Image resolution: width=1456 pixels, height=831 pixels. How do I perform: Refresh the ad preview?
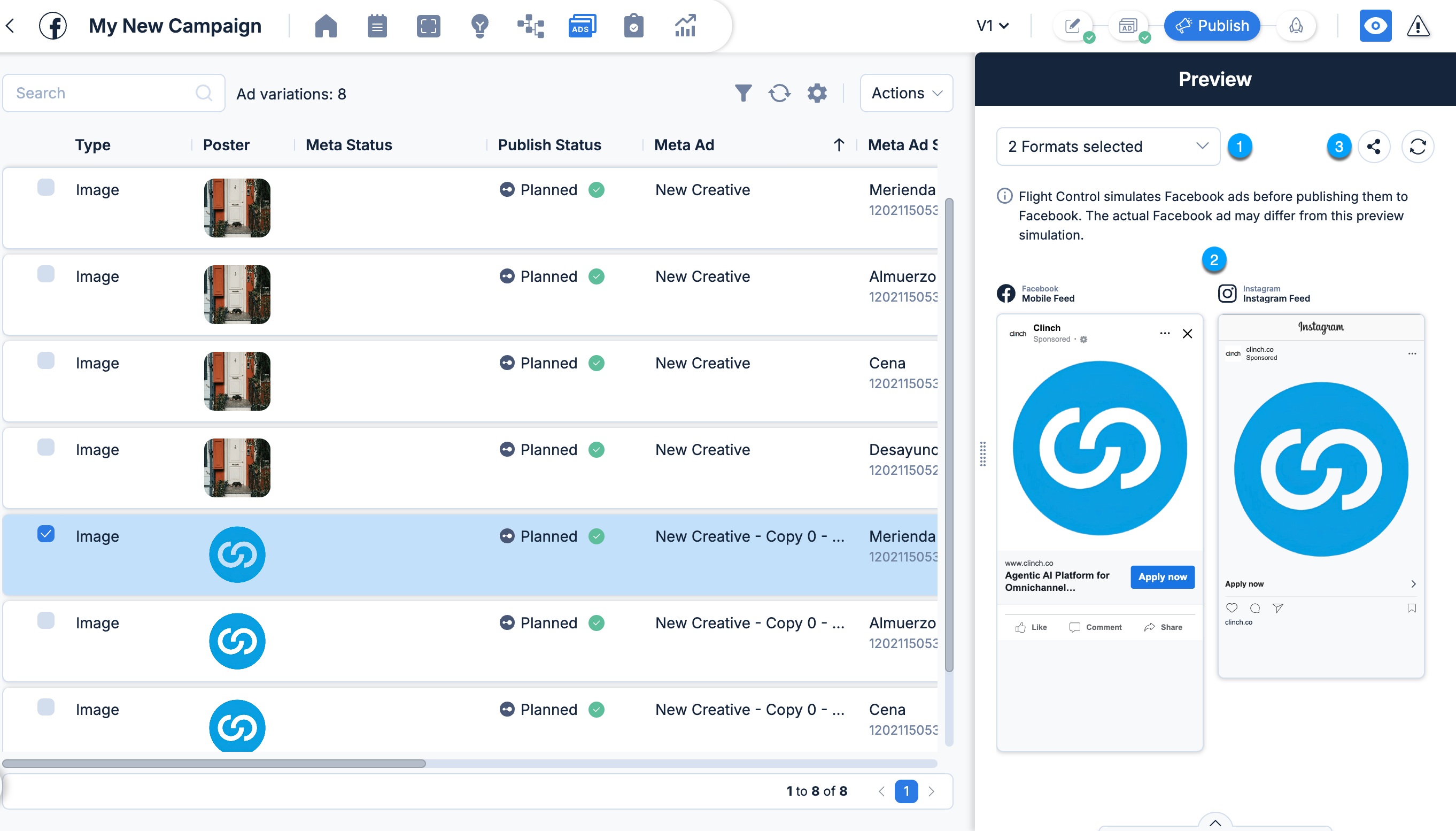coord(1418,147)
